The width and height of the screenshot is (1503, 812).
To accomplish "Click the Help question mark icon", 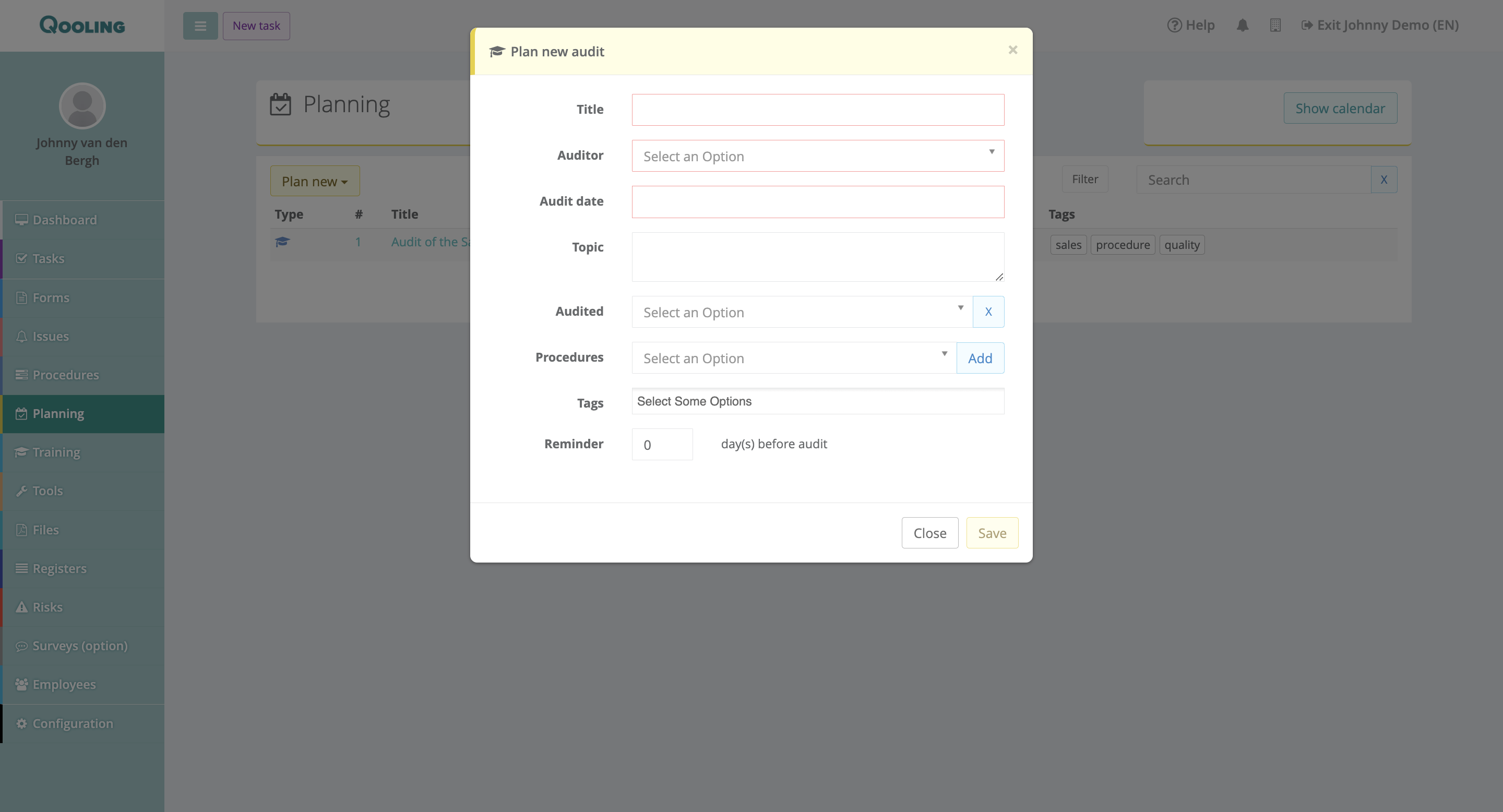I will point(1174,25).
